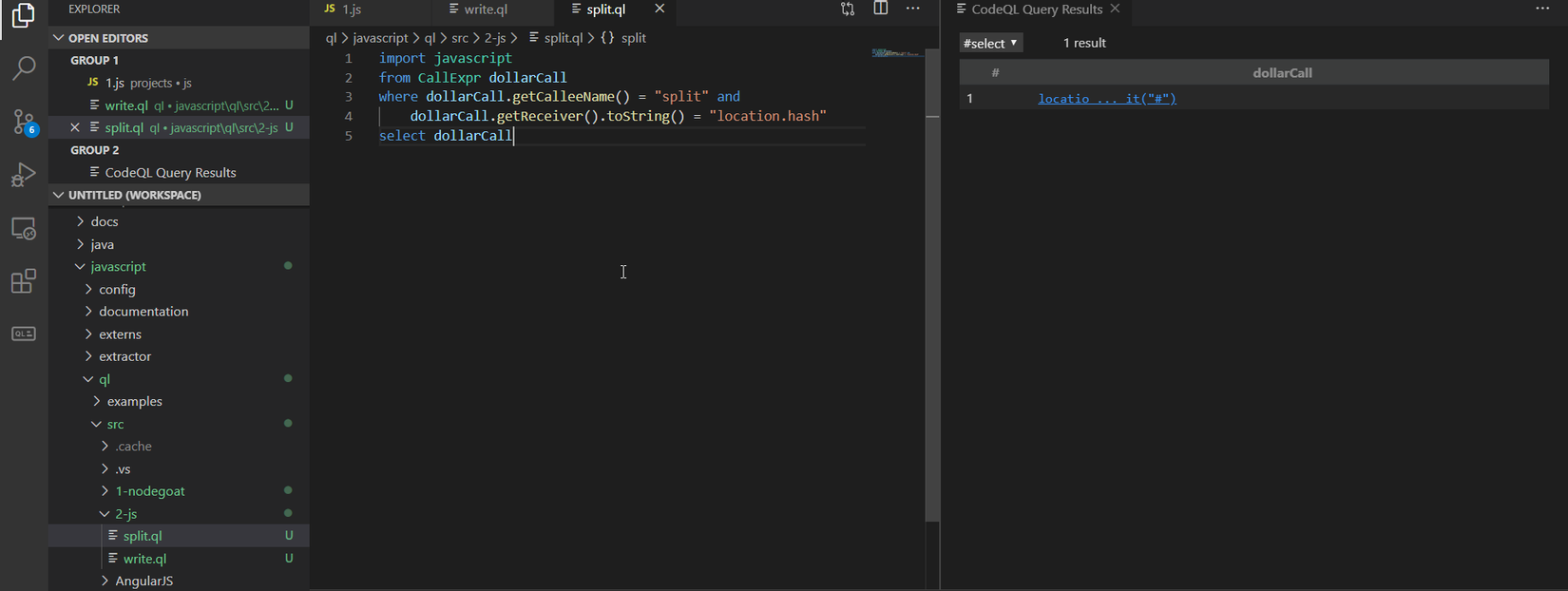Select the CodeQL Query Results tab
The height and width of the screenshot is (591, 1568).
click(x=1036, y=10)
